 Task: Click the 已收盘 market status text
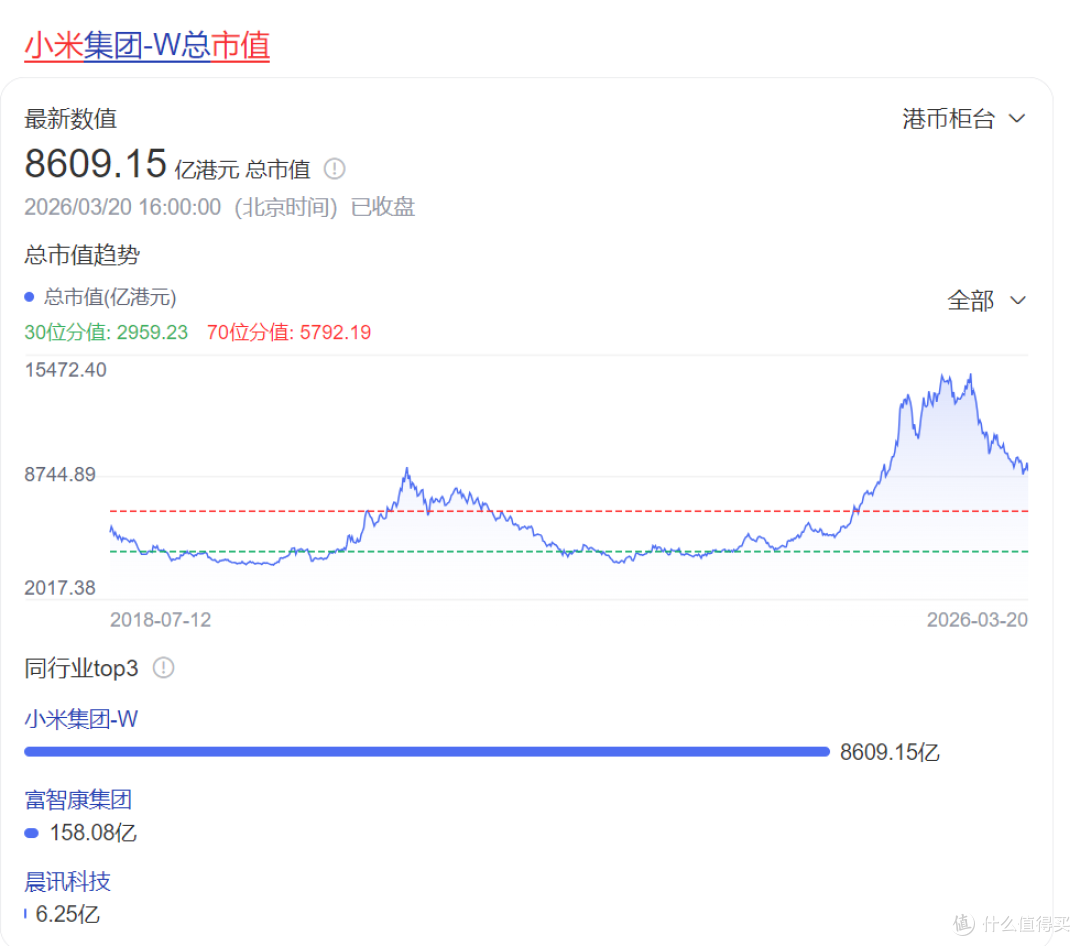point(382,207)
